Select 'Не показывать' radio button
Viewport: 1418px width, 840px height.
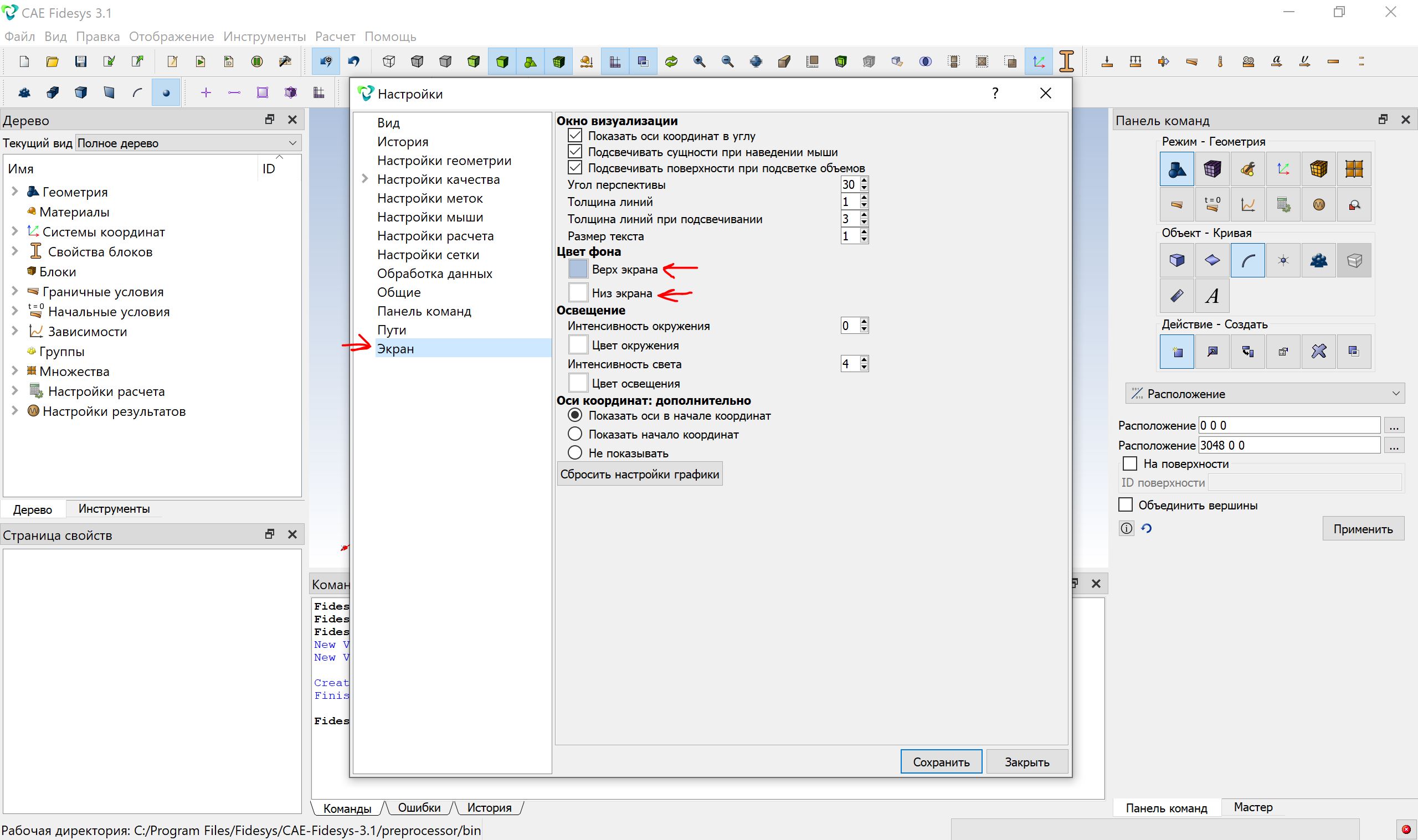pyautogui.click(x=574, y=452)
